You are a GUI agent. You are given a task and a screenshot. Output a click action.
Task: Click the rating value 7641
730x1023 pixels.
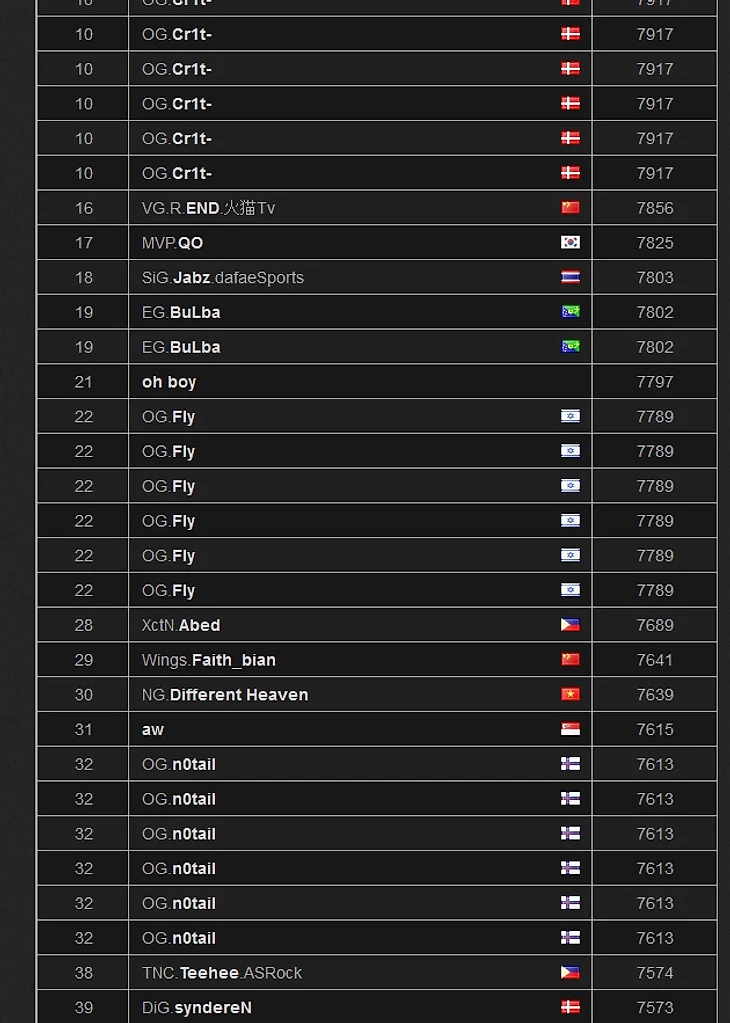click(655, 660)
